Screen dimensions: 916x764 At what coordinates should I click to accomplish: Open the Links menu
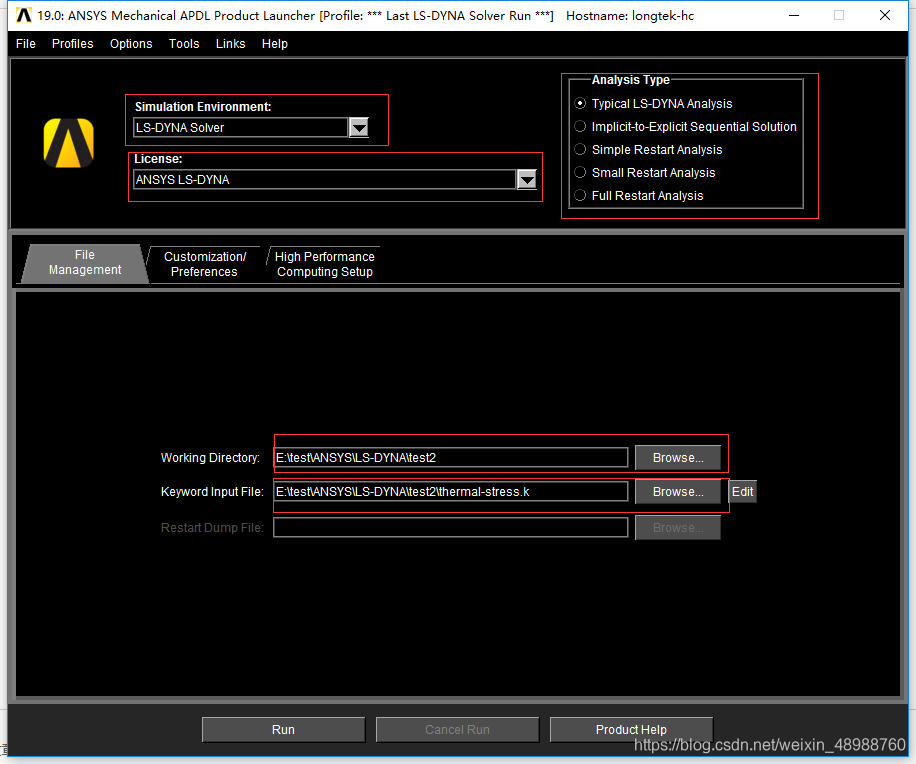pos(230,44)
